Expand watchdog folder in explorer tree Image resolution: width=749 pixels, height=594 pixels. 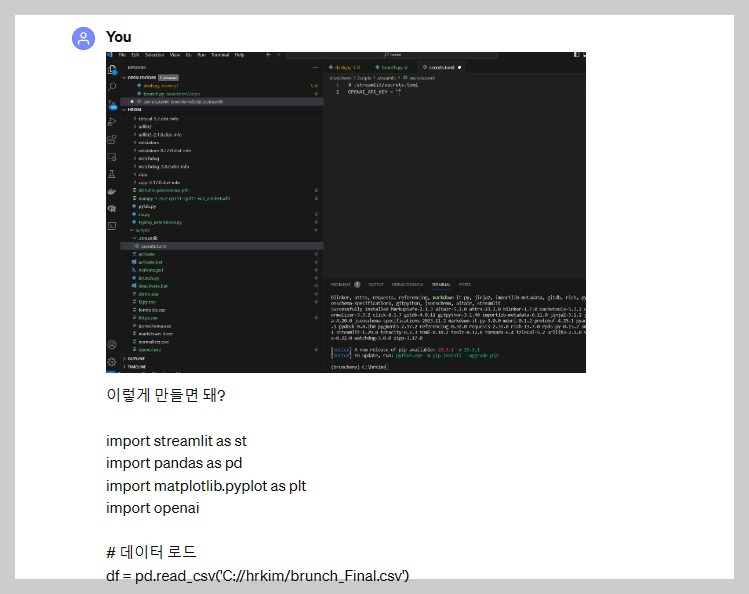149,159
